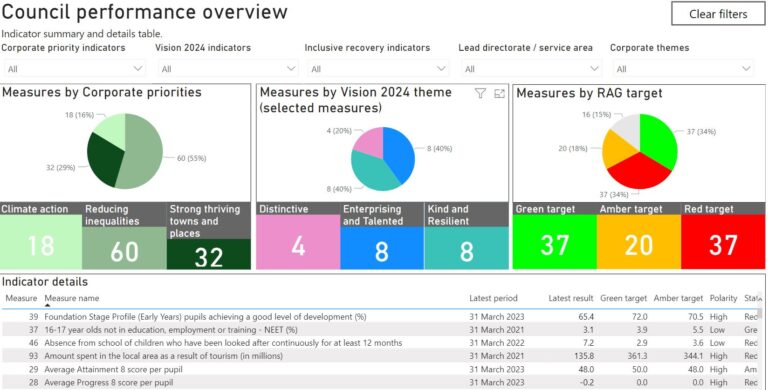Open the Corporate themes dropdown
The height and width of the screenshot is (390, 768).
click(683, 69)
